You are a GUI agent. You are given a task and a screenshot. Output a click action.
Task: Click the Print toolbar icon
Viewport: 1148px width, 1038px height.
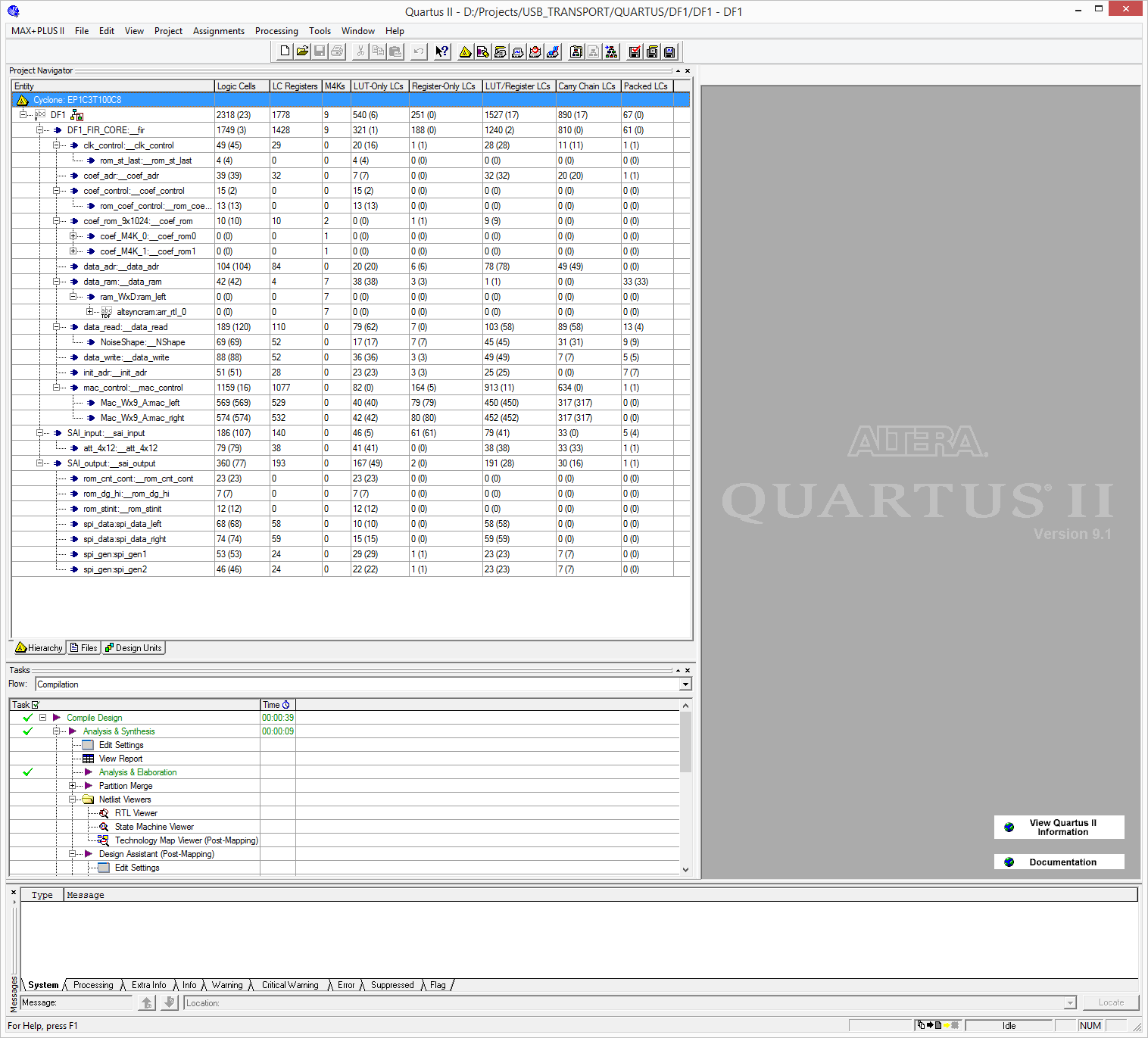click(337, 51)
